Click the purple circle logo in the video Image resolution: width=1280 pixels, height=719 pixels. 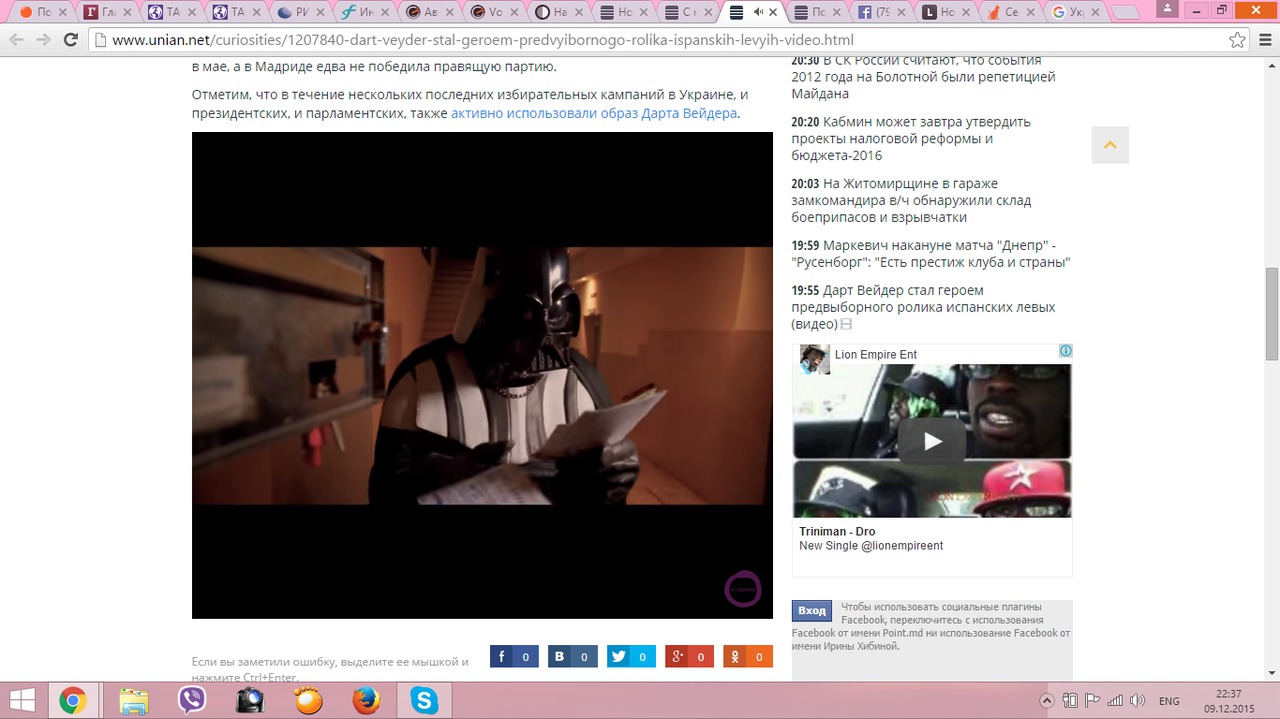pyautogui.click(x=743, y=589)
